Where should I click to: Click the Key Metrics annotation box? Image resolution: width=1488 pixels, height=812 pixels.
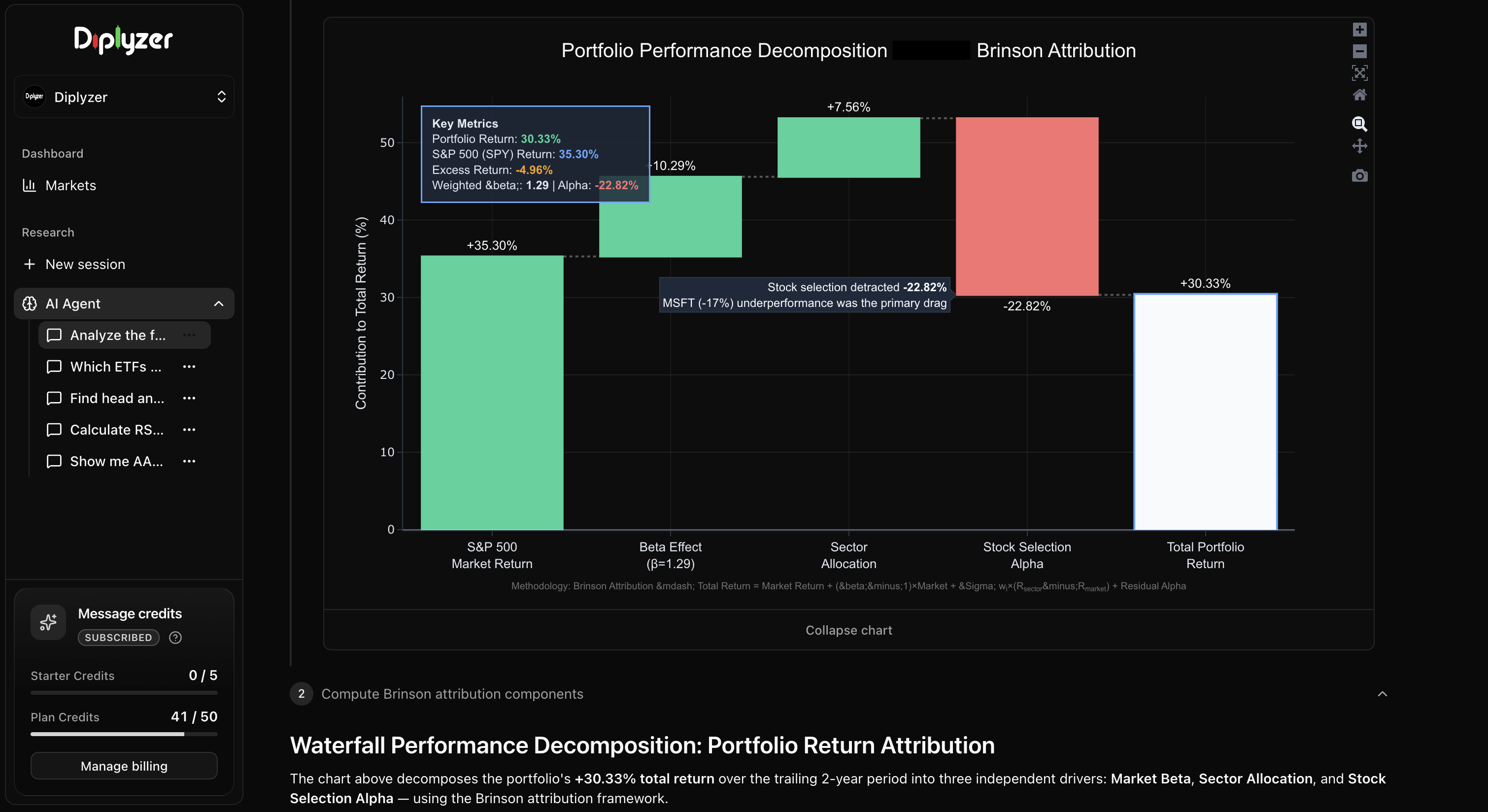[x=536, y=154]
